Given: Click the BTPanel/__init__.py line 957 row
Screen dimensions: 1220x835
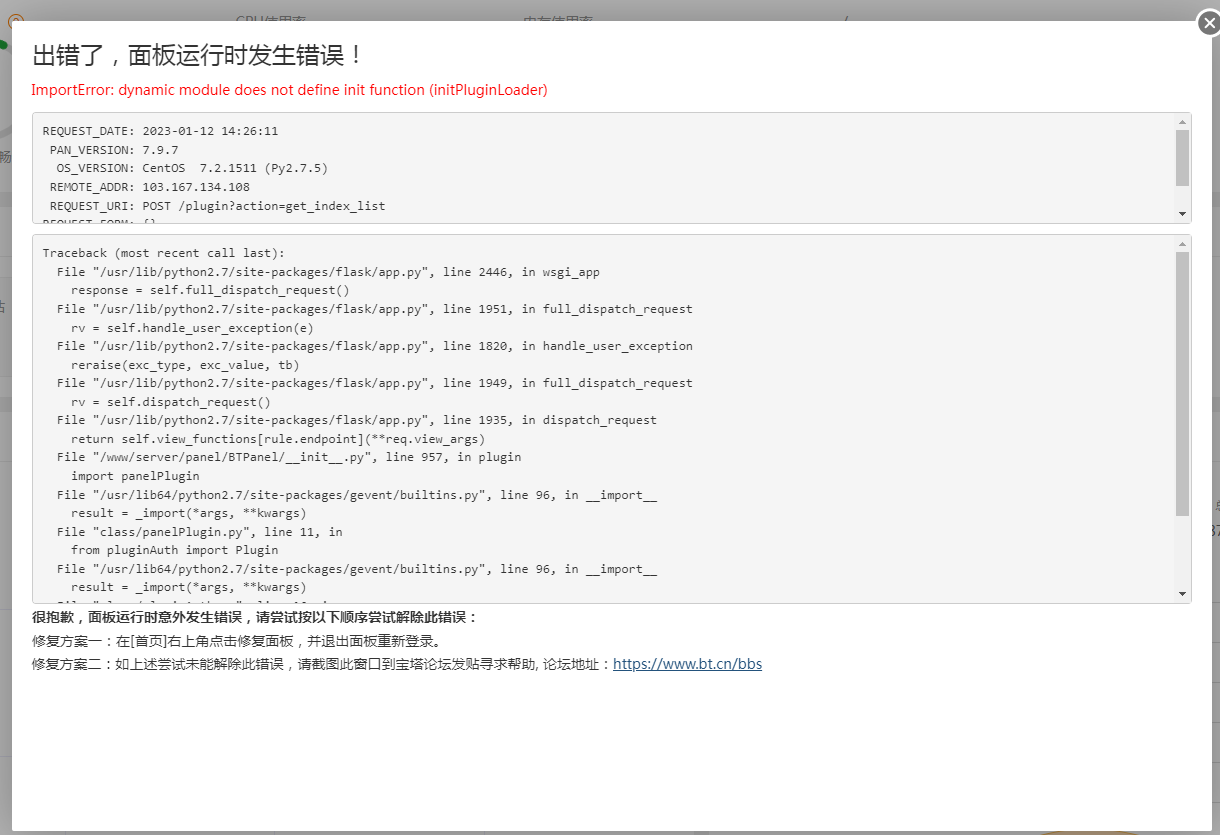Looking at the screenshot, I should pyautogui.click(x=289, y=457).
